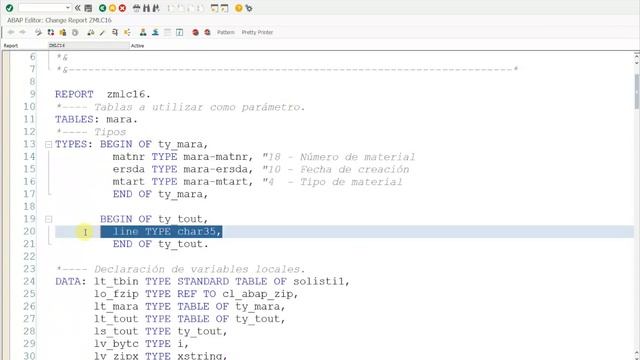Create a new session with the window icon
Image resolution: width=640 pixels, height=360 pixels.
214,8
